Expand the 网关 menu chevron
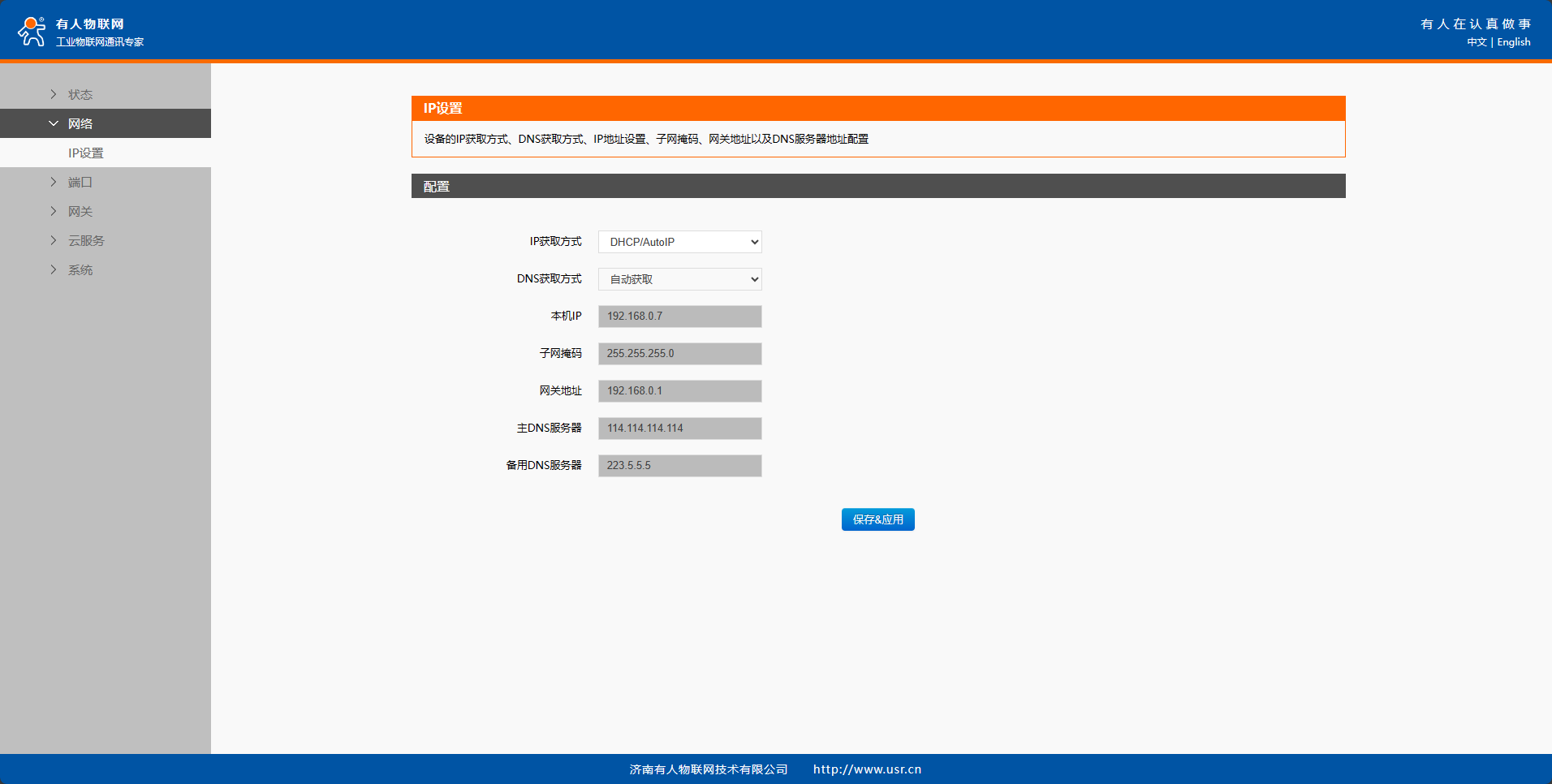The height and width of the screenshot is (784, 1552). click(x=54, y=211)
